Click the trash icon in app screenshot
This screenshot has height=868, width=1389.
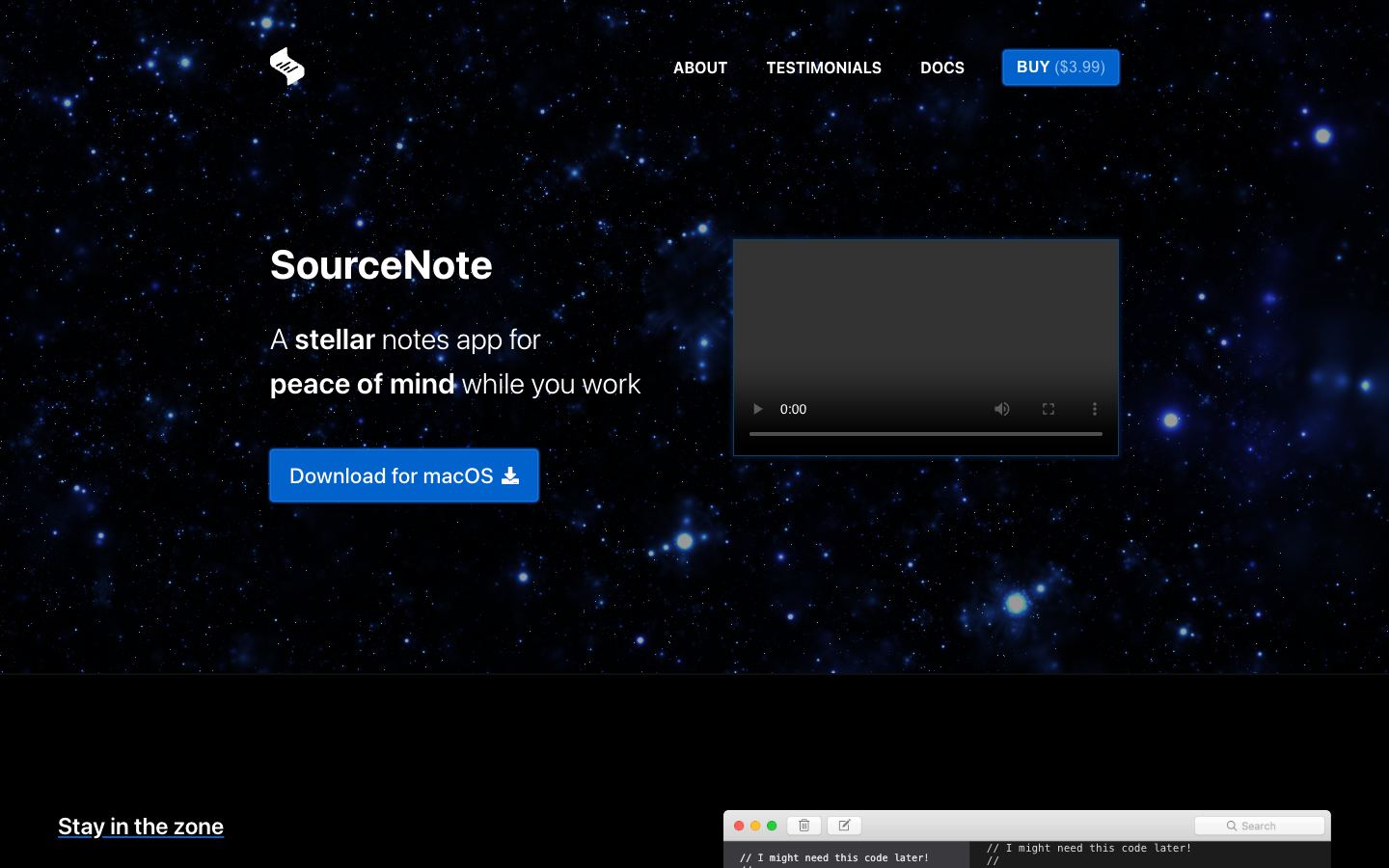(x=804, y=826)
